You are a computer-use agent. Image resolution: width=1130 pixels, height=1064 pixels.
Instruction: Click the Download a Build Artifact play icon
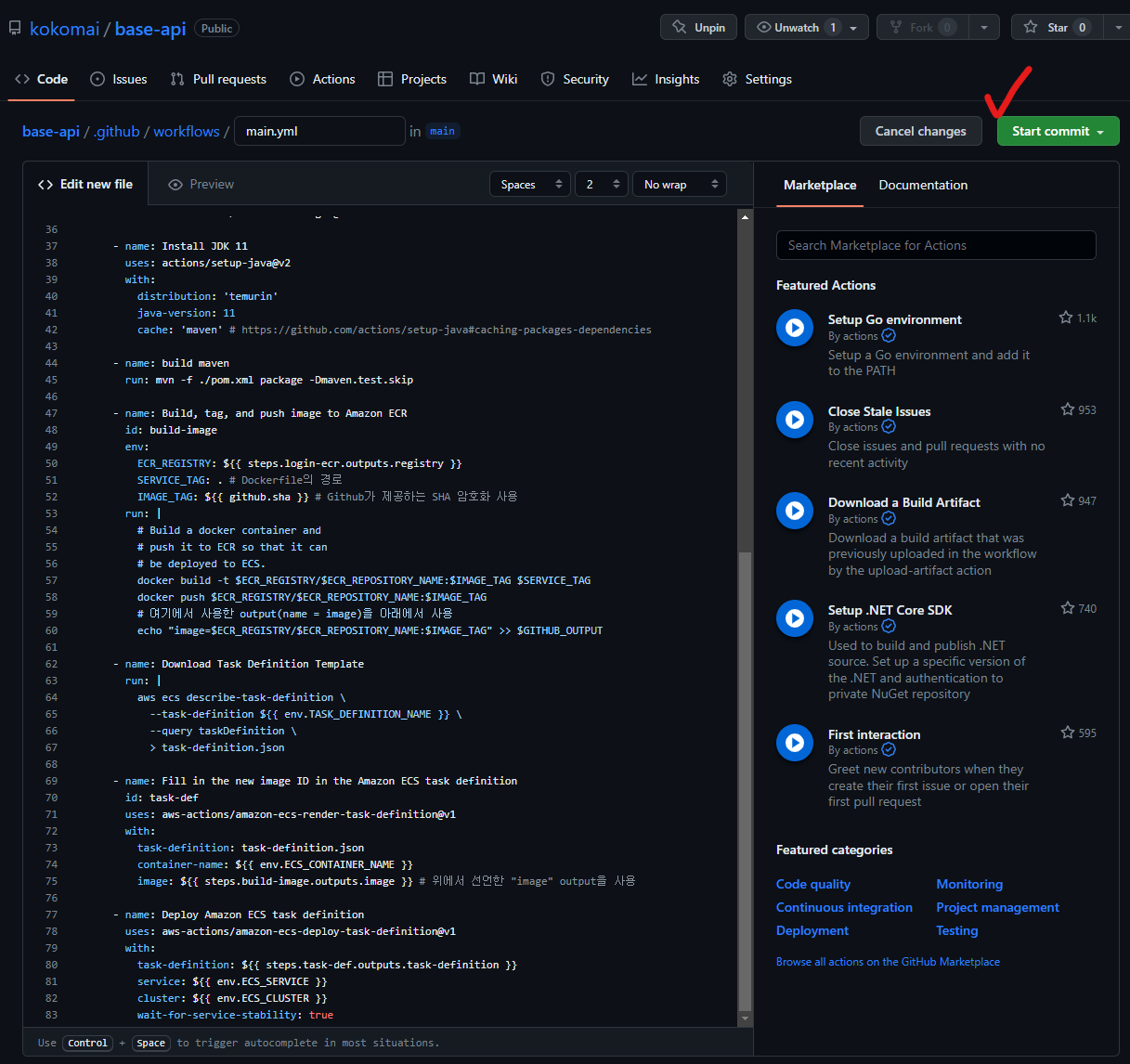[x=795, y=511]
